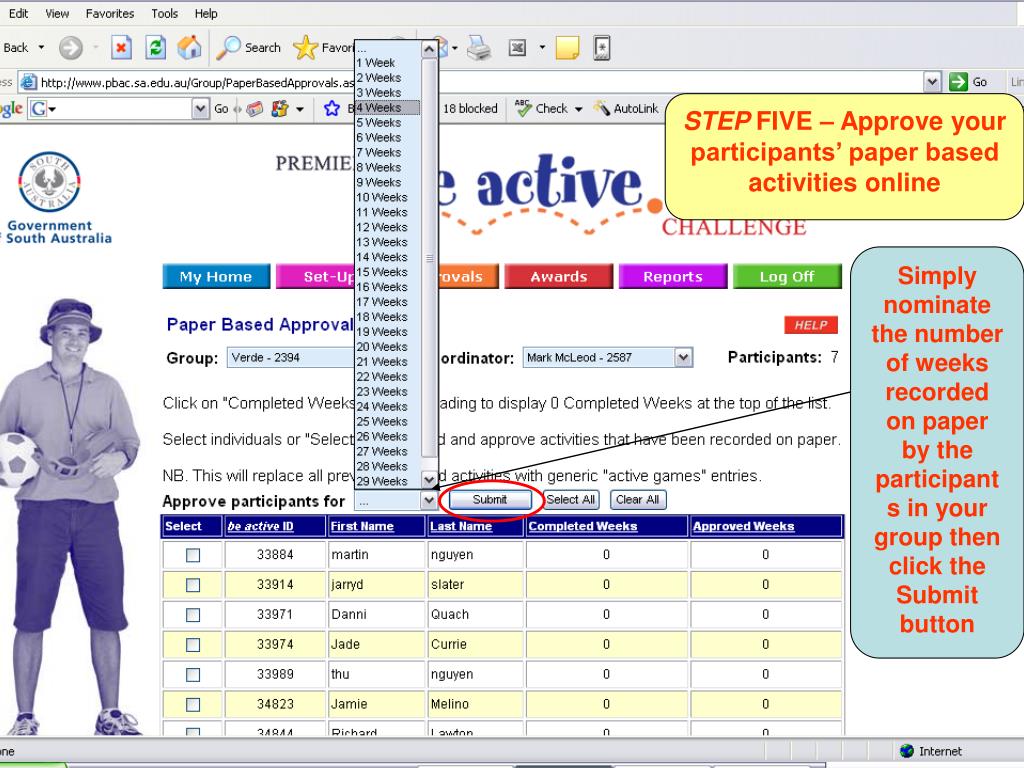The height and width of the screenshot is (768, 1024).
Task: Select 4 Weeks in the dropdown list
Action: 387,108
